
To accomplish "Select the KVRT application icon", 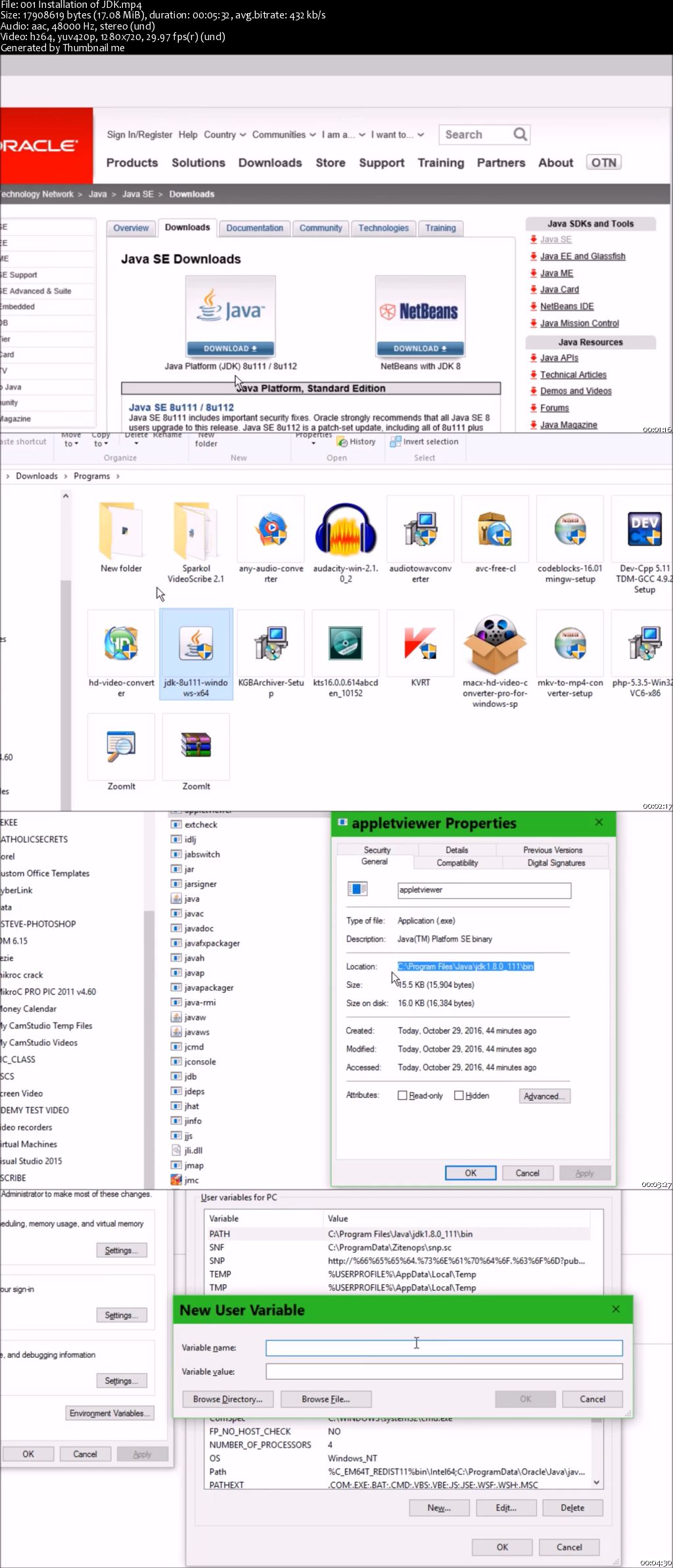I will coord(421,644).
